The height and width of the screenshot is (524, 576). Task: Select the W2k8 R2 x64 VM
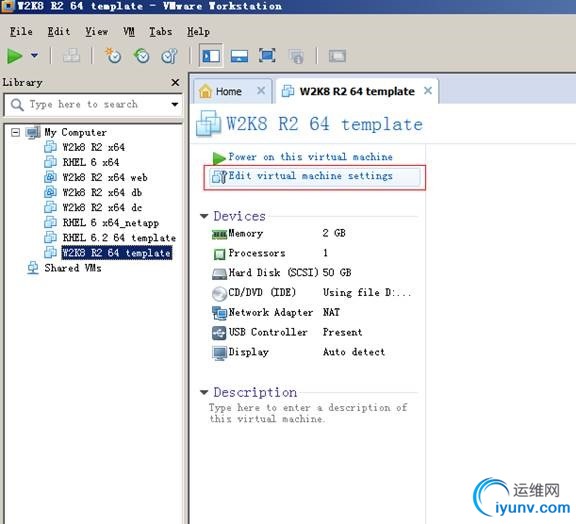tap(94, 147)
